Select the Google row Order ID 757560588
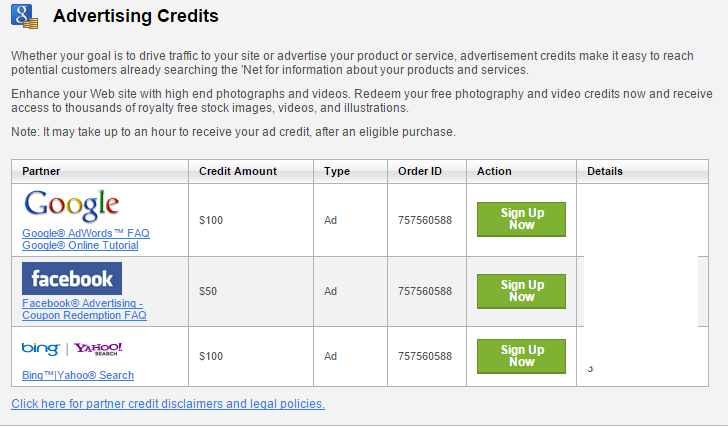The height and width of the screenshot is (427, 728). tap(425, 220)
